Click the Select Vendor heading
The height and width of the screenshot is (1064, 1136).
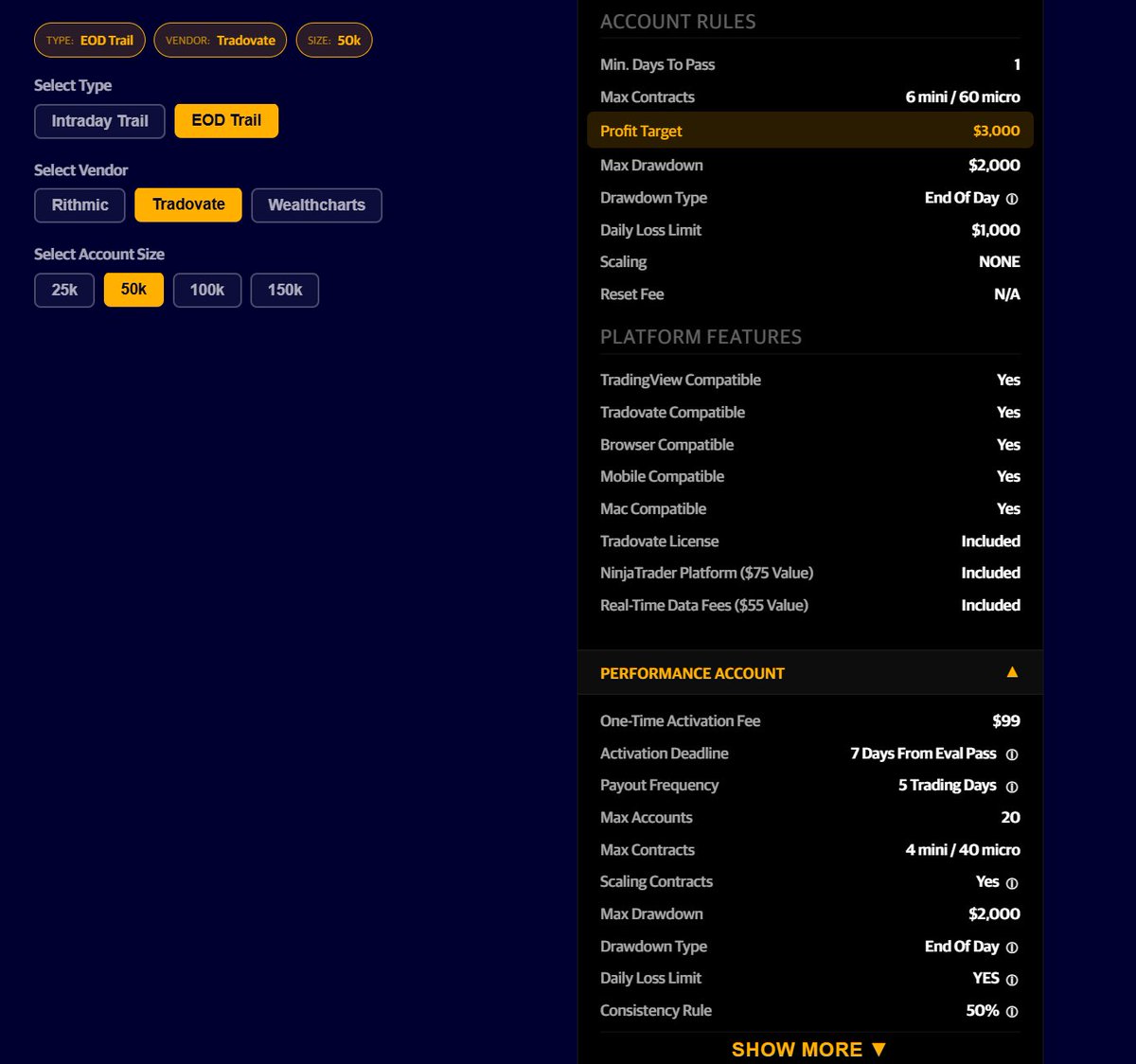[80, 170]
